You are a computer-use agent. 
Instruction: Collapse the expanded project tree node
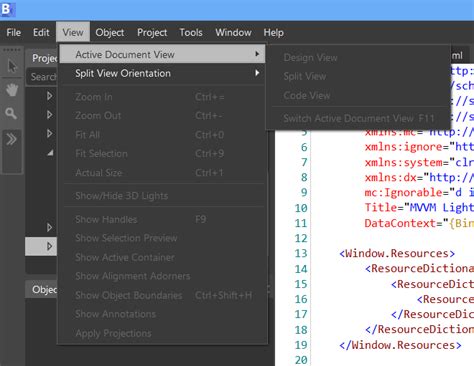(50, 153)
